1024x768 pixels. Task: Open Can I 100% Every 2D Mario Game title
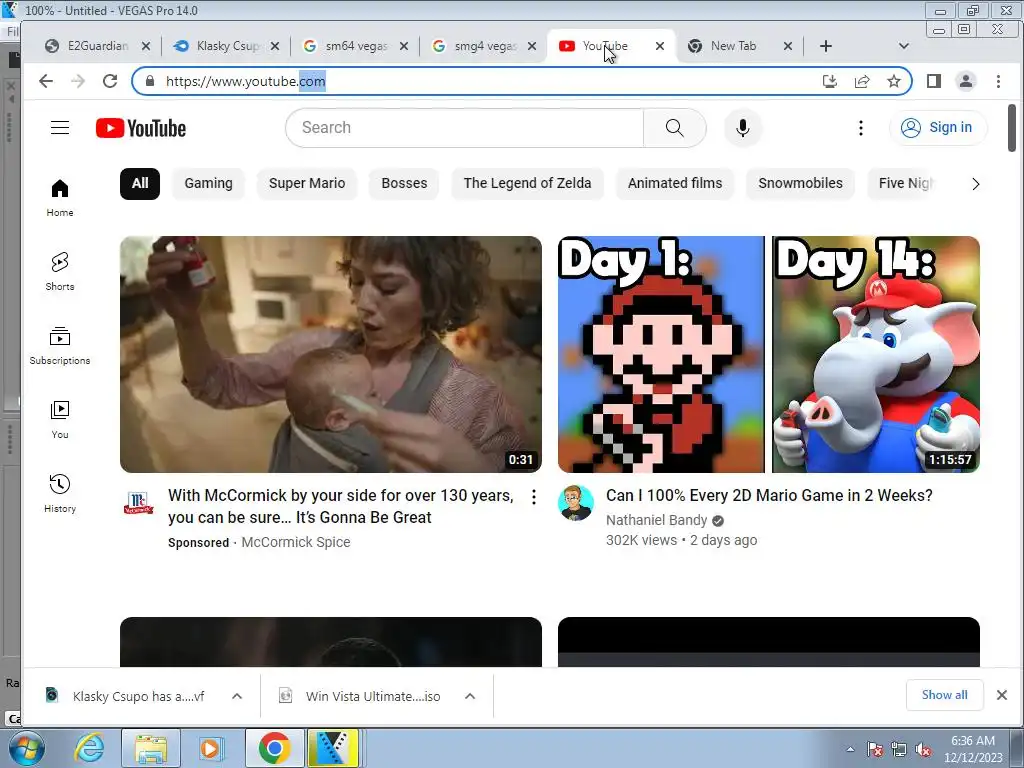point(769,496)
